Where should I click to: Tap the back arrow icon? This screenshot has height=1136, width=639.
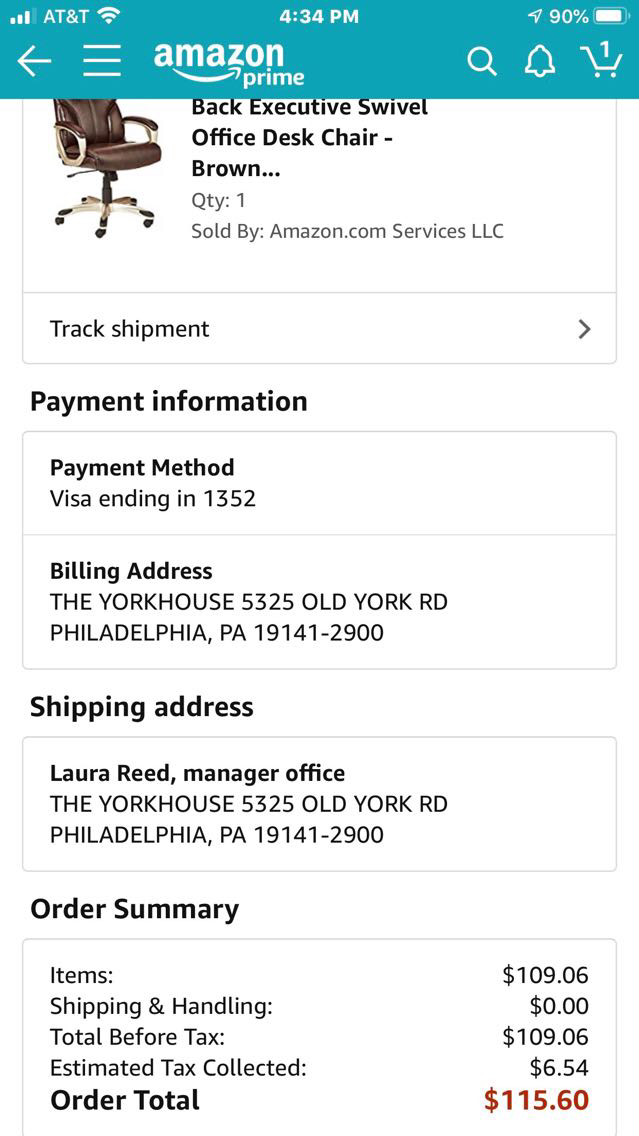click(x=34, y=61)
